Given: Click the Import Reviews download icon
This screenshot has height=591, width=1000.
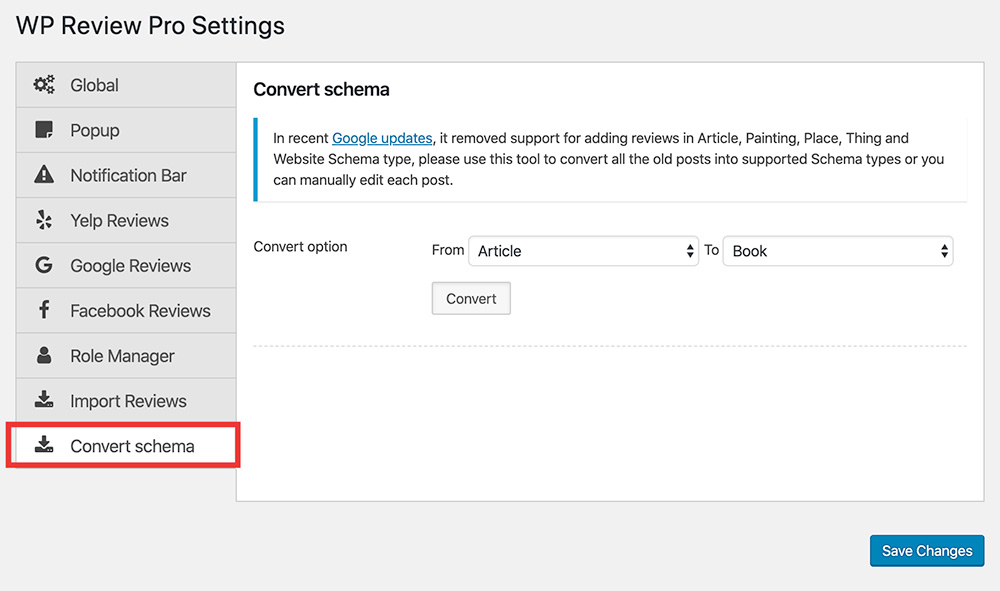Looking at the screenshot, I should pos(44,400).
